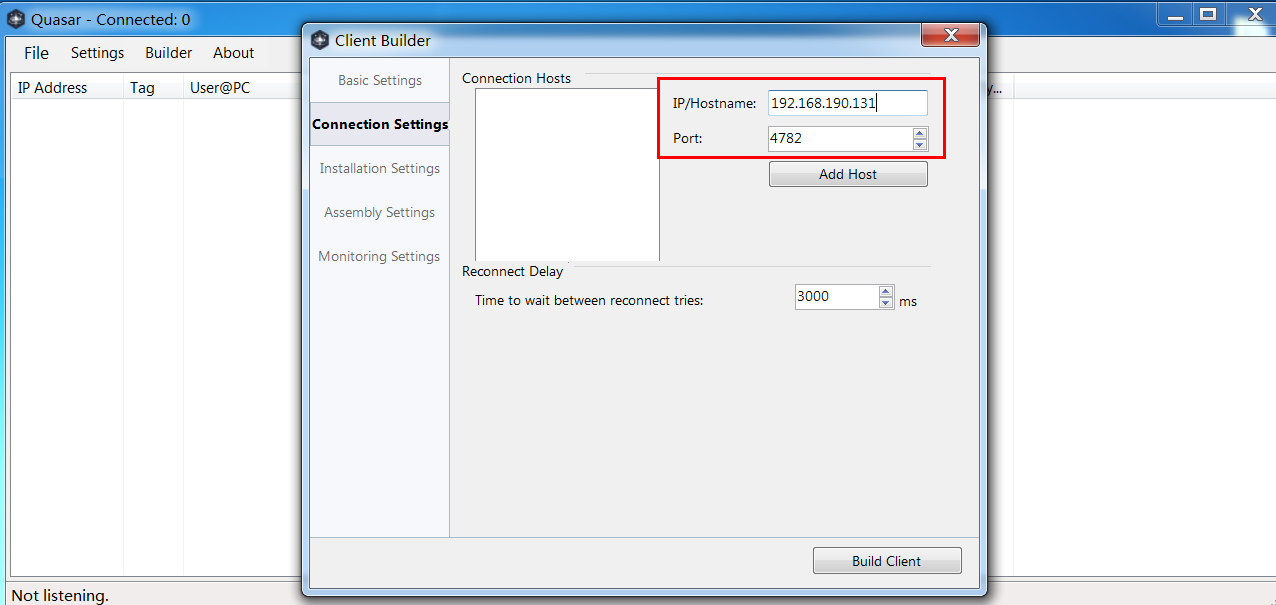This screenshot has height=605, width=1276.
Task: Open the Settings menu in Quasar
Action: coord(97,53)
